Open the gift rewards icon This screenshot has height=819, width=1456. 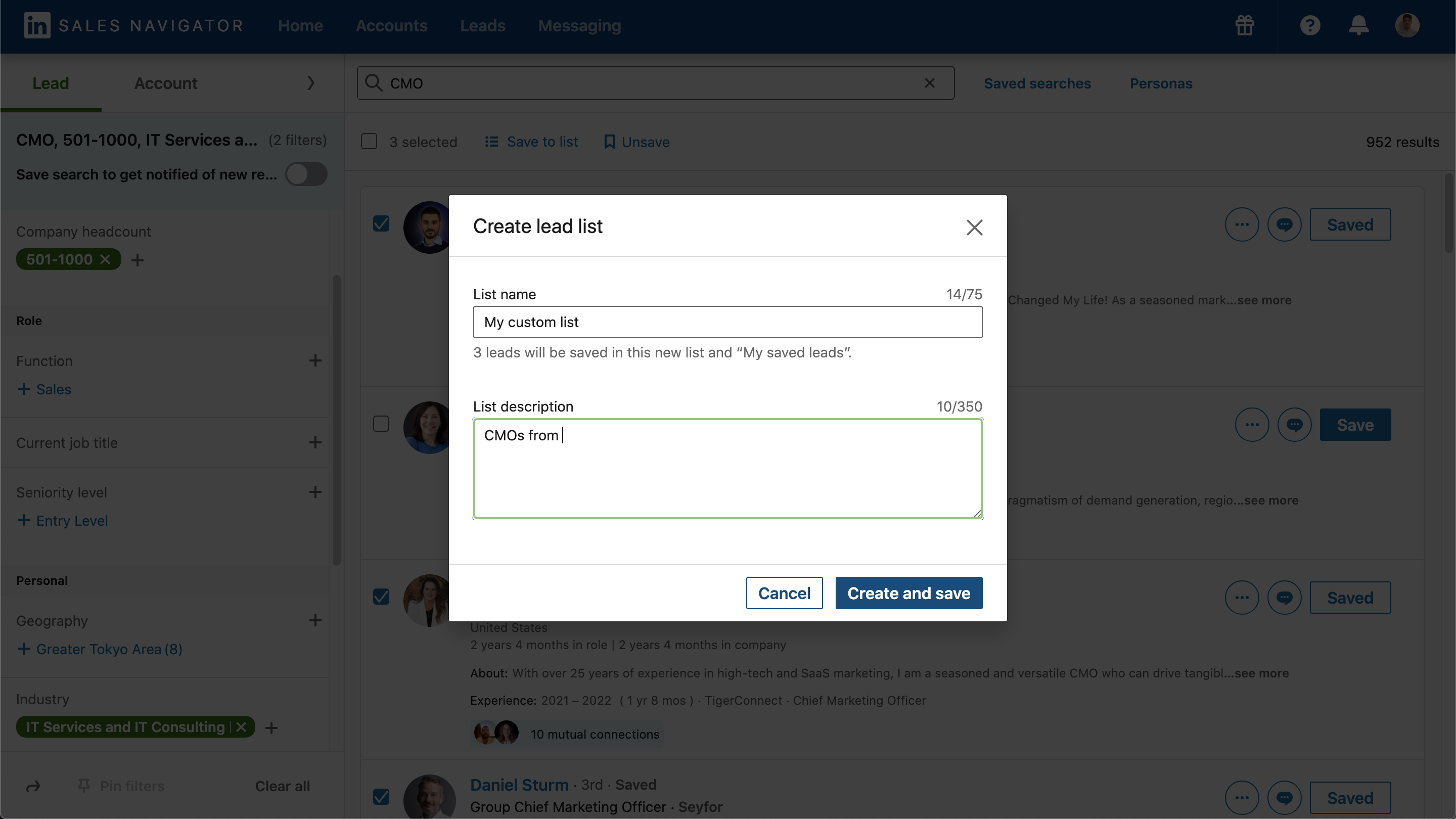click(x=1245, y=25)
